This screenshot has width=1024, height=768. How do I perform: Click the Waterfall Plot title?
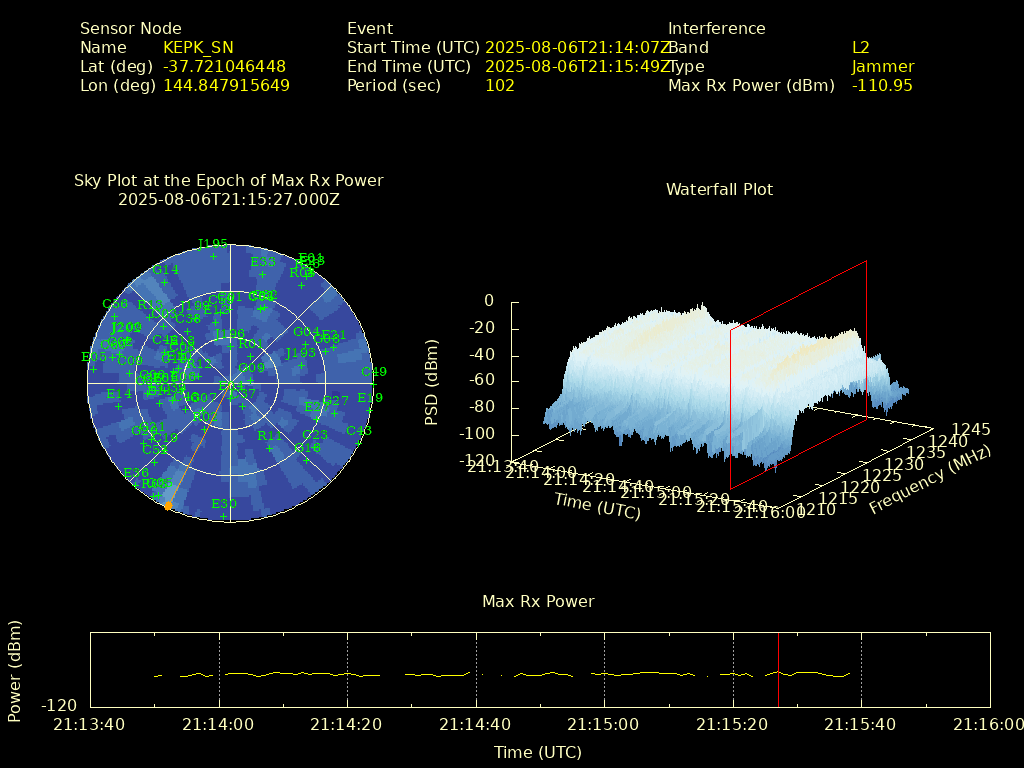pos(719,189)
